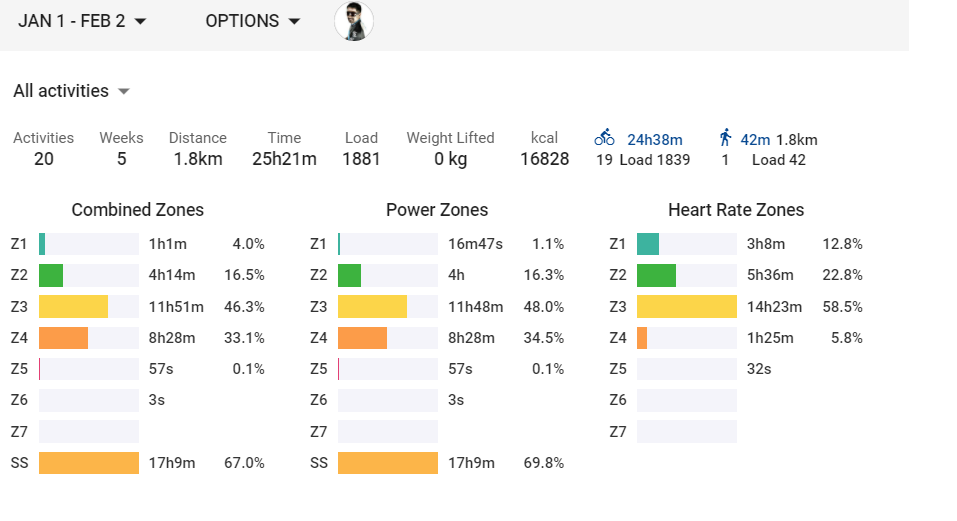Screen dimensions: 957x521
Task: Click the 42m walking time link
Action: 755,140
